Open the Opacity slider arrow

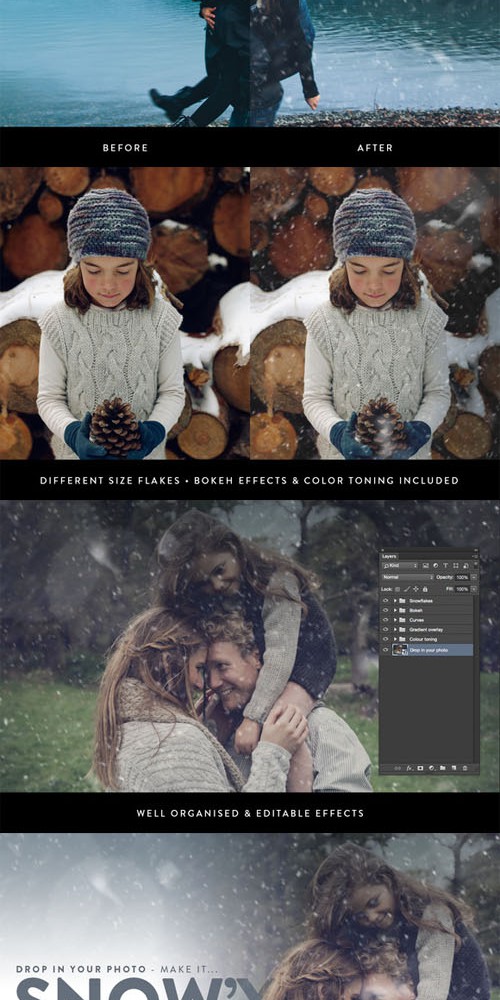pyautogui.click(x=474, y=577)
